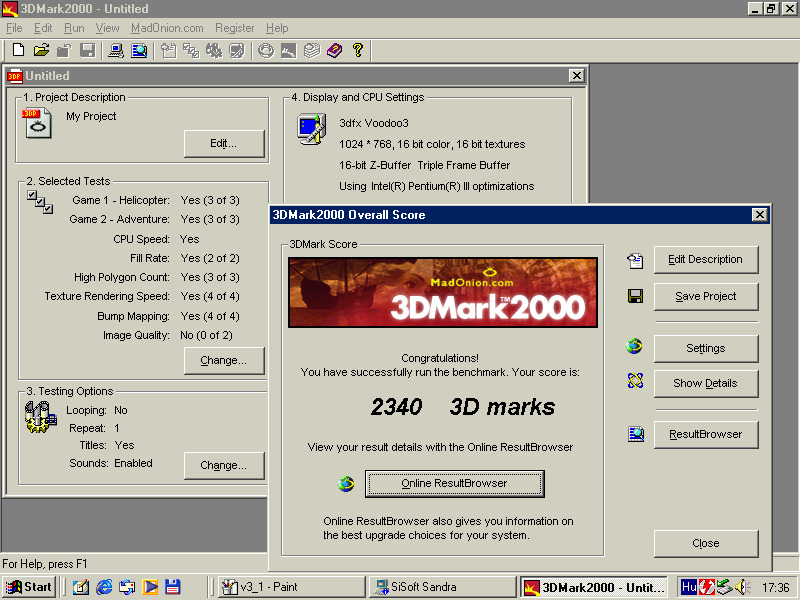Viewport: 800px width, 600px height.
Task: Click the yellow question mark help icon
Action: [x=358, y=50]
